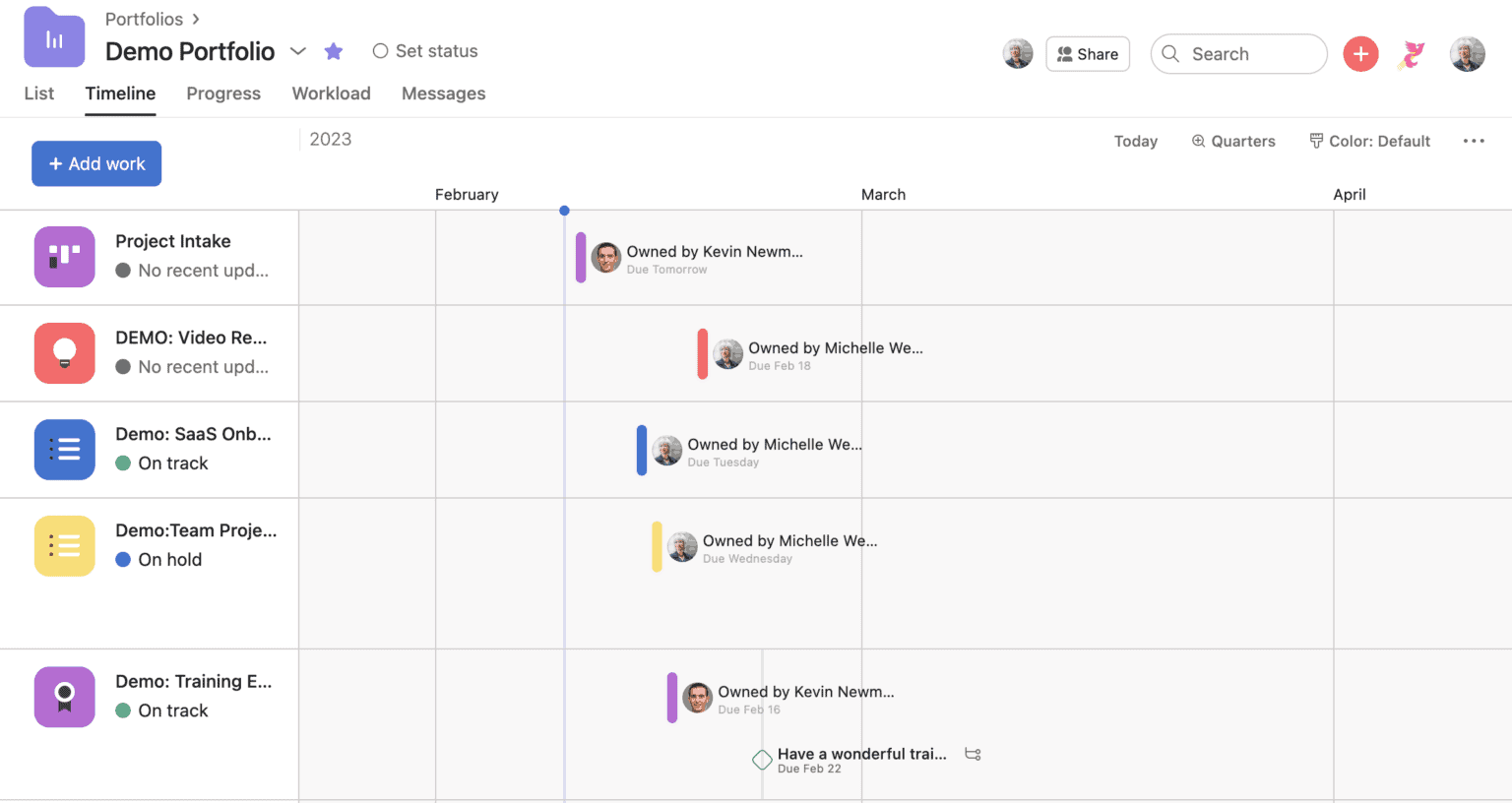Screen dimensions: 1512x803
Task: Click the Due Feb 16 owner label in Training row
Action: click(749, 710)
